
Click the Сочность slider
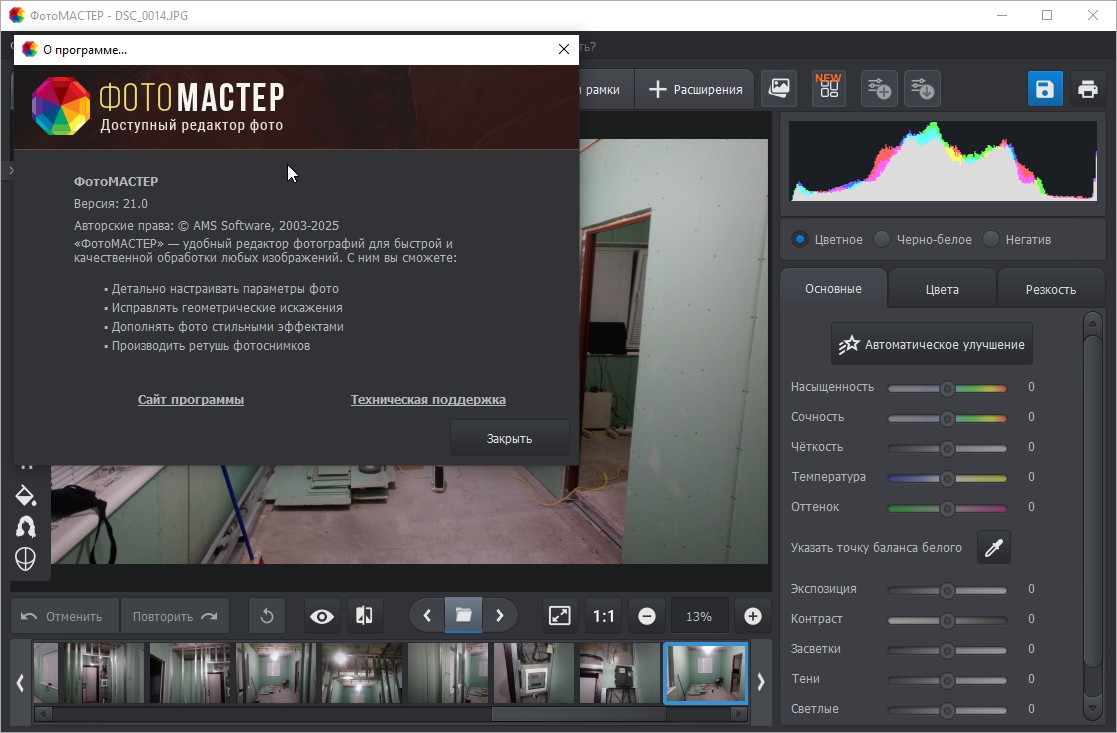[x=947, y=418]
